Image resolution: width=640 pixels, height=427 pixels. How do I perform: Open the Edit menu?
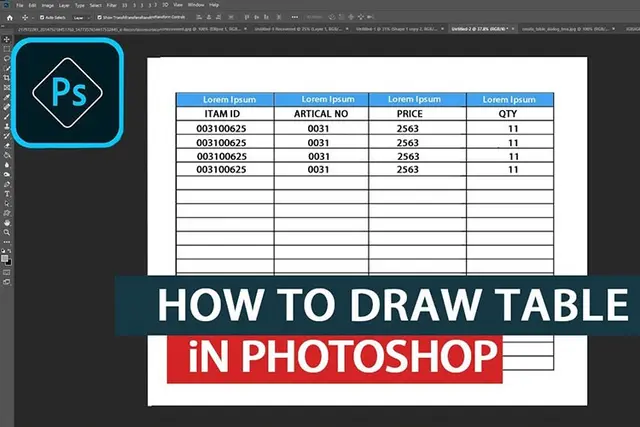[33, 5]
